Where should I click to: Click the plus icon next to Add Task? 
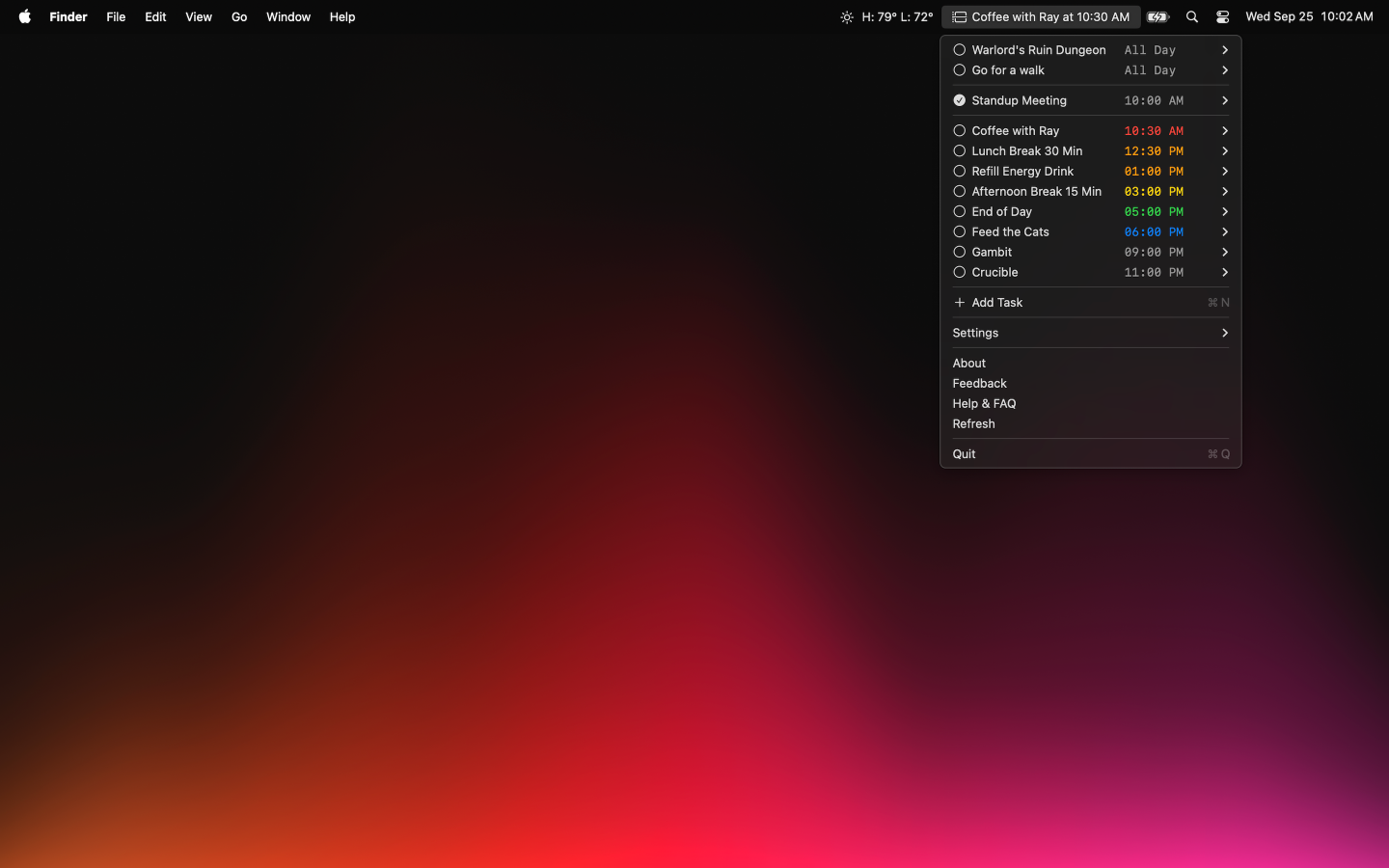point(959,303)
